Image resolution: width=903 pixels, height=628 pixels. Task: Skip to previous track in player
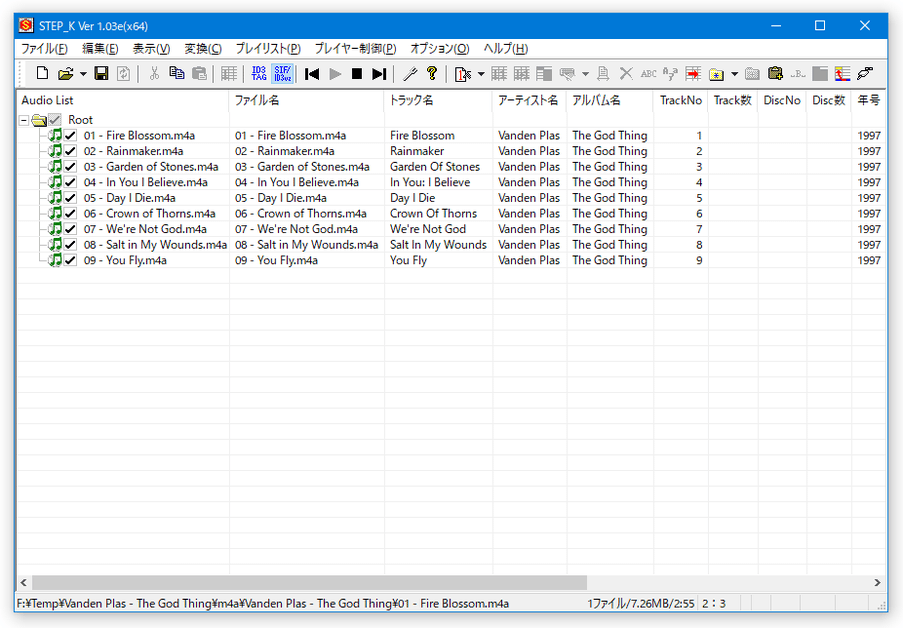coord(312,73)
